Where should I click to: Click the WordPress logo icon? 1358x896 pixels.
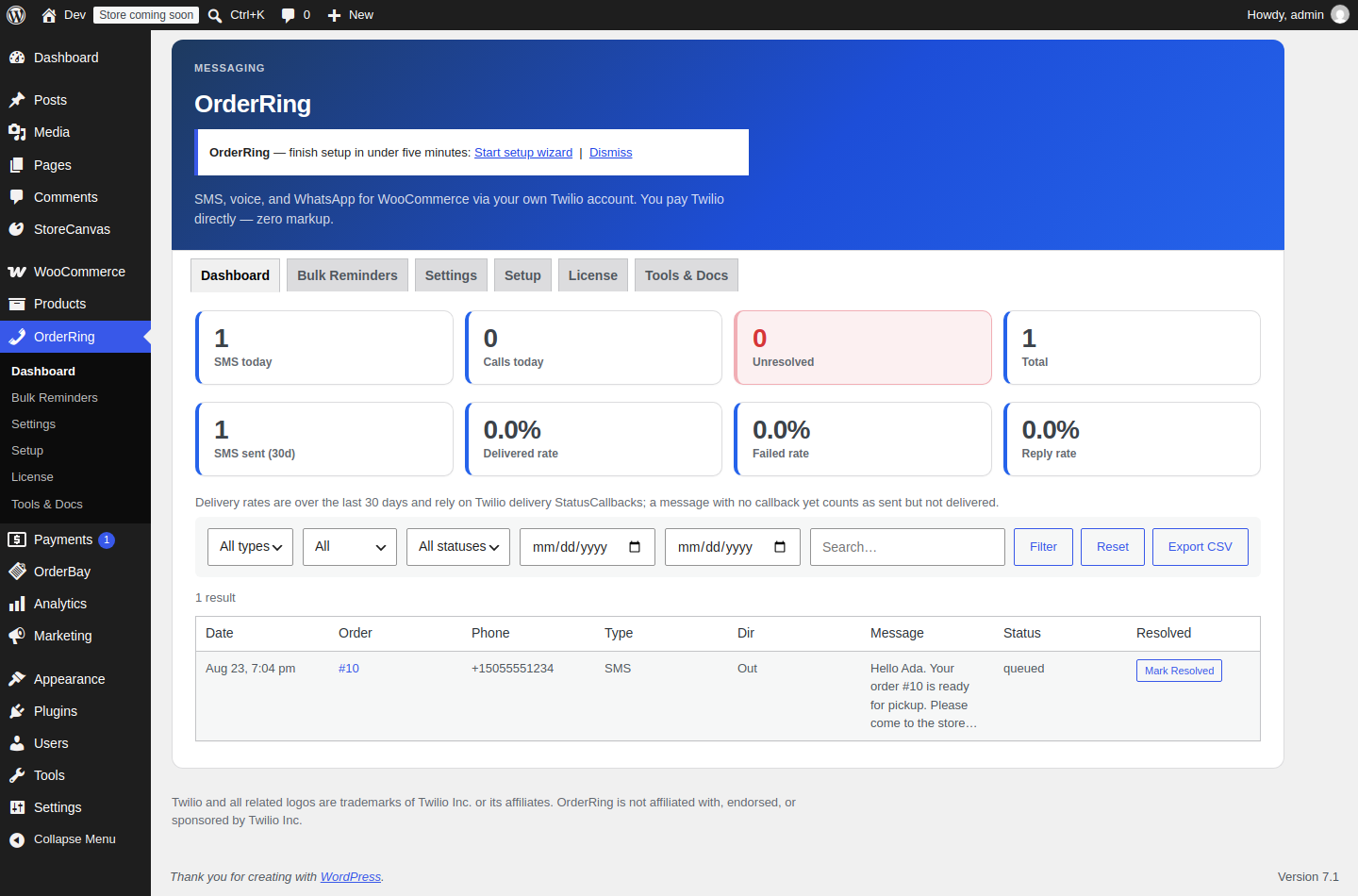[x=16, y=15]
